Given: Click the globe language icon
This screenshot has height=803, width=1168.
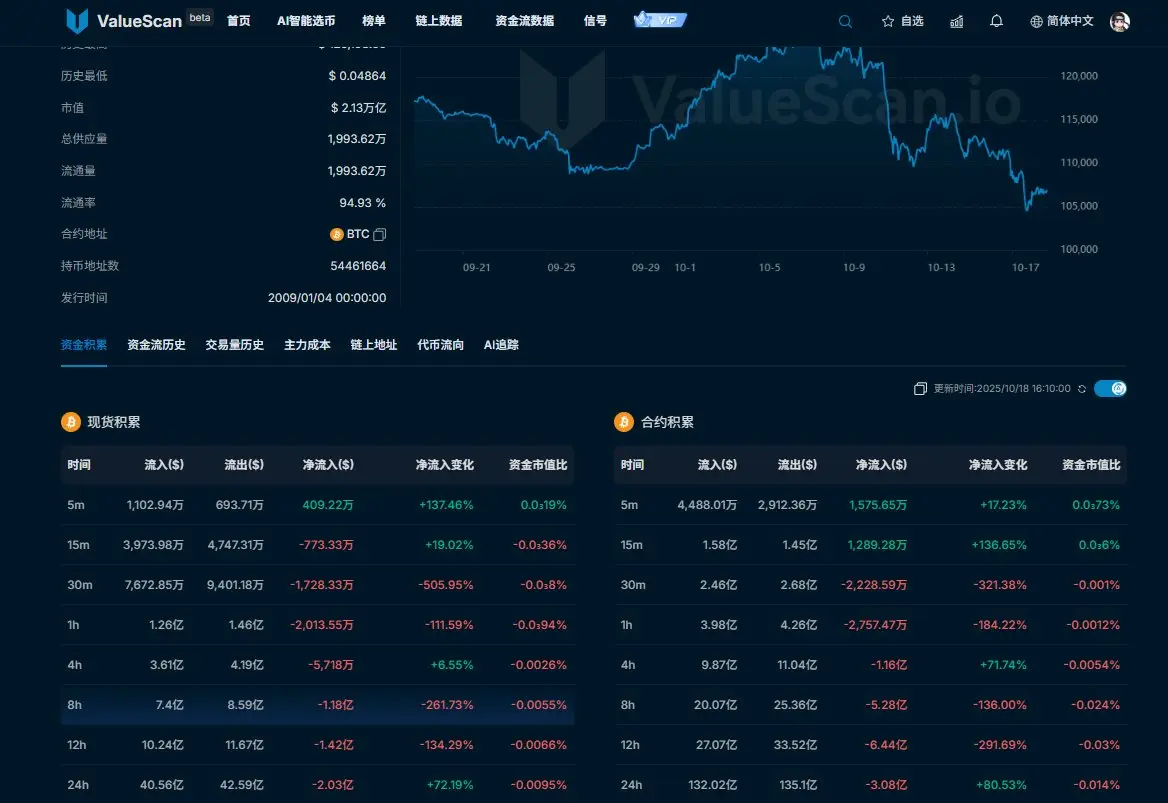Looking at the screenshot, I should (1035, 22).
